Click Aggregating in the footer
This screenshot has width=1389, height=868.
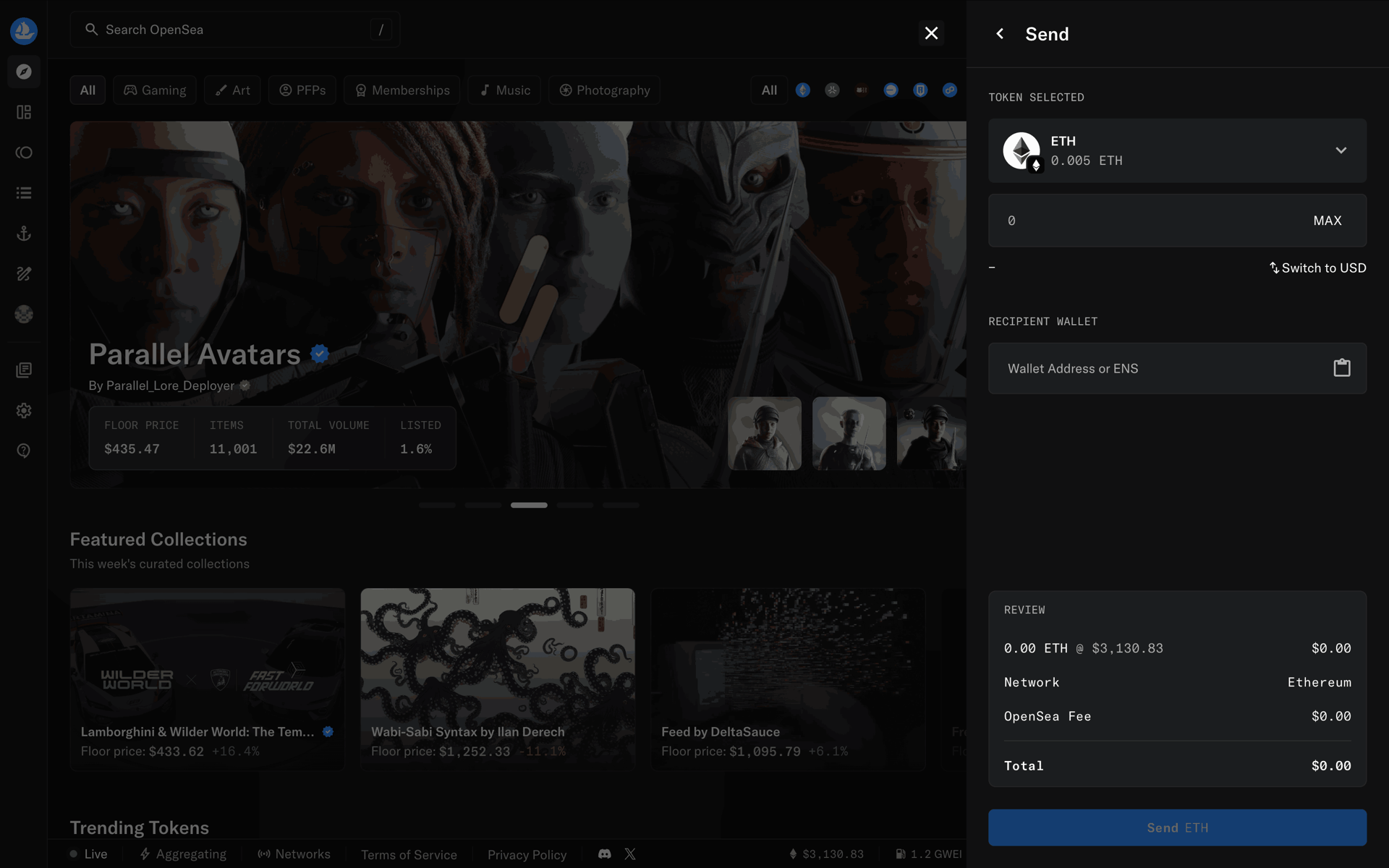point(183,854)
